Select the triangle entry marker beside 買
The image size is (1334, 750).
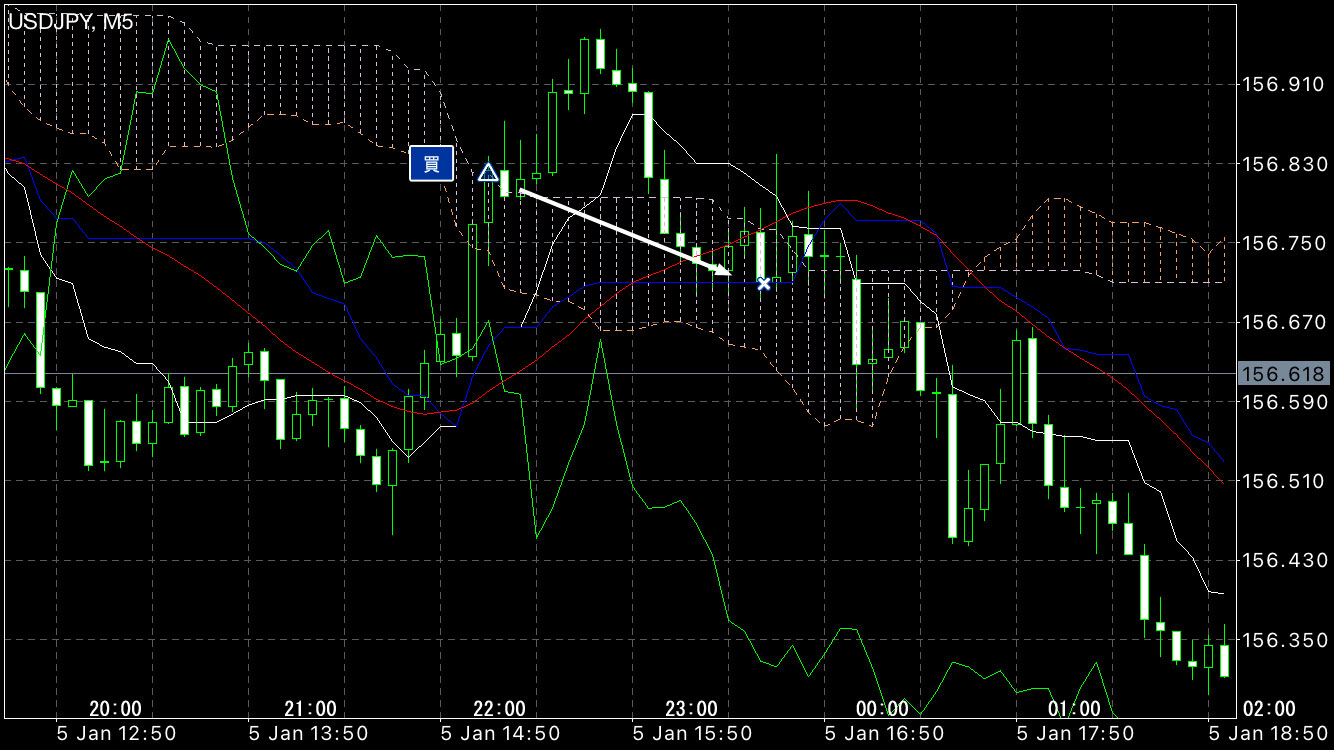pos(488,173)
